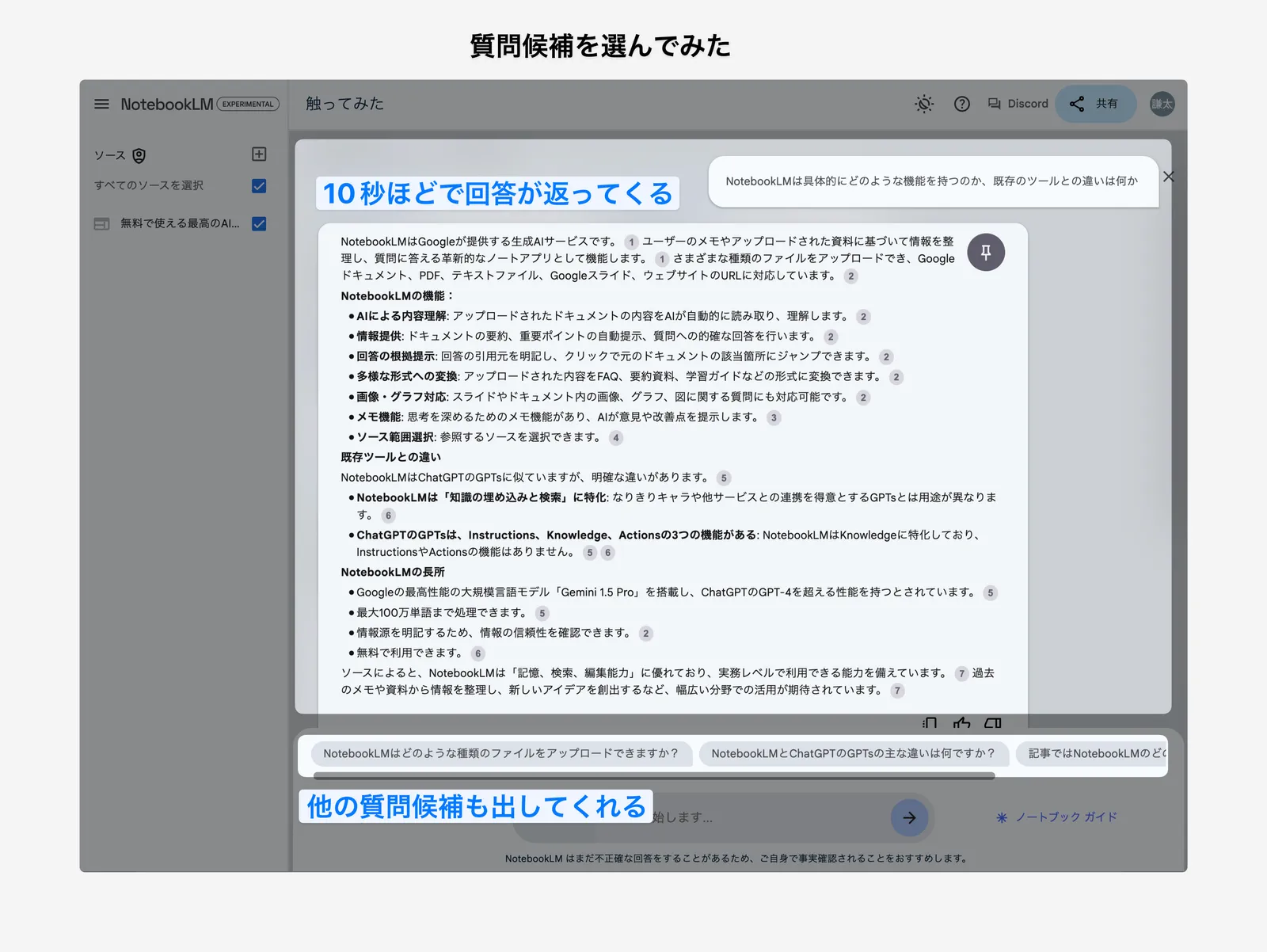Select the cut-off suggestion 記事ではNotebookLMの
This screenshot has width=1267, height=952.
click(1092, 754)
